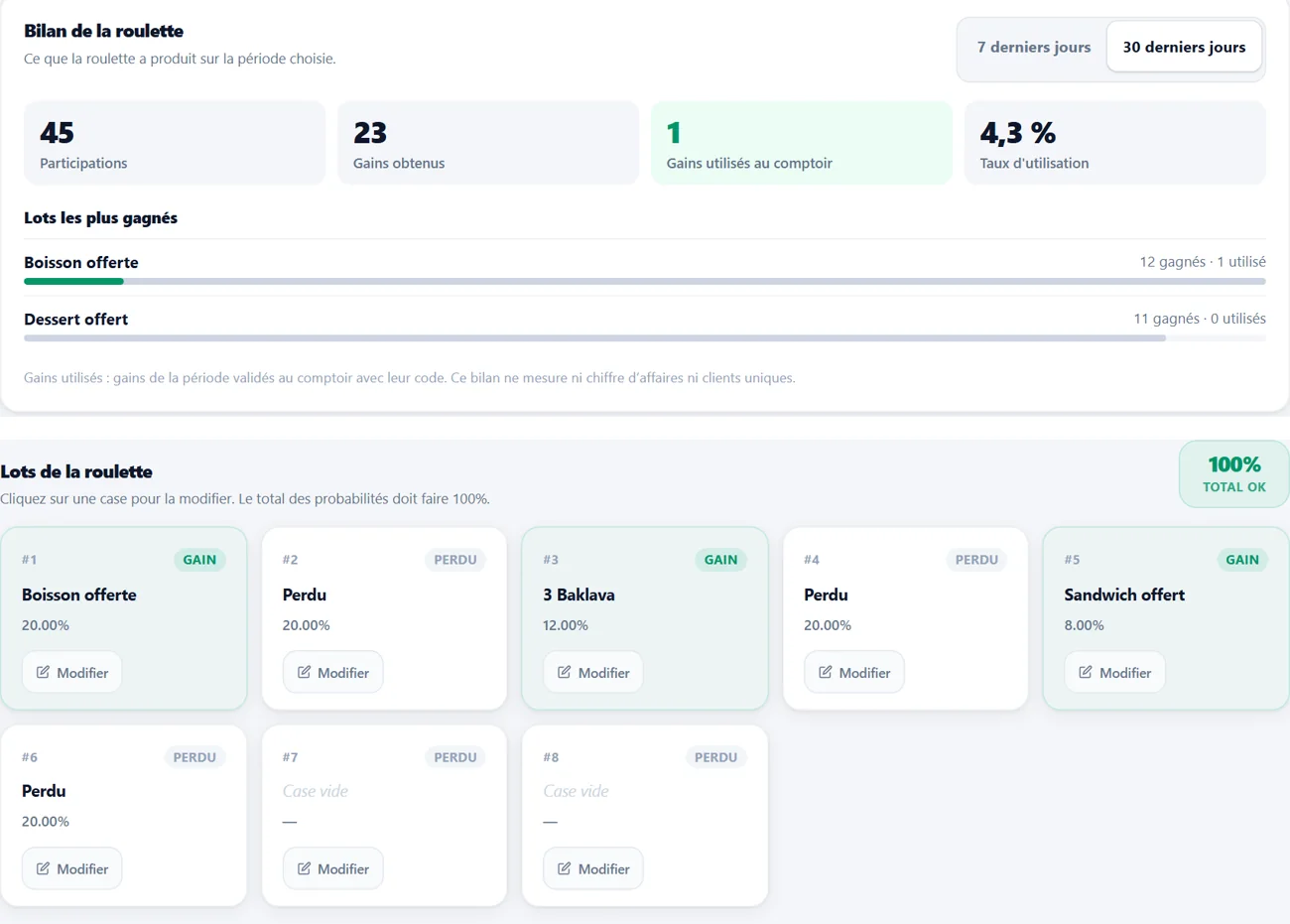Click the pencil edit icon for 3 Baklava
This screenshot has width=1290, height=924.
[x=565, y=672]
